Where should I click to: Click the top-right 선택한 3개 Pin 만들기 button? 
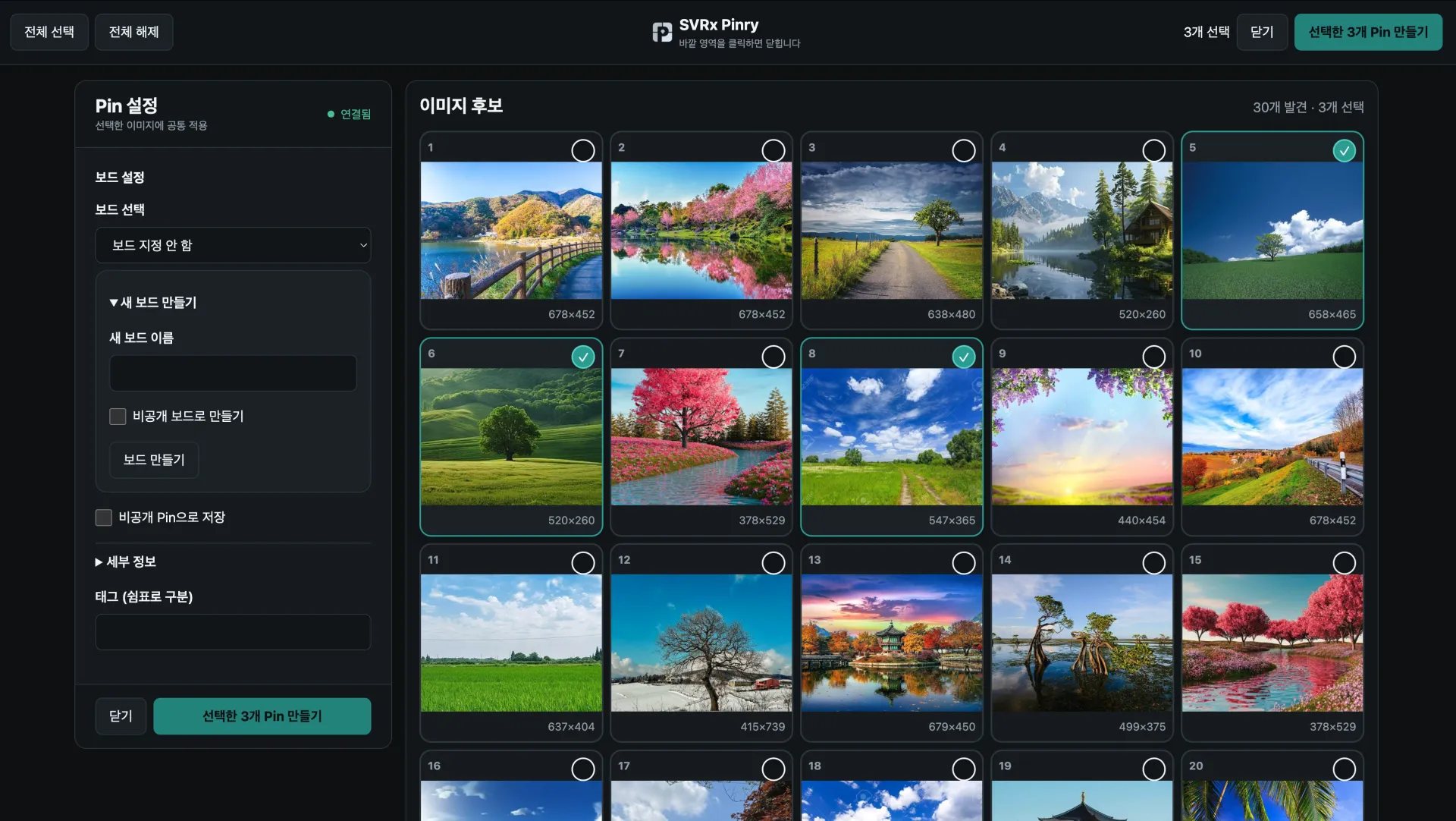click(x=1368, y=32)
